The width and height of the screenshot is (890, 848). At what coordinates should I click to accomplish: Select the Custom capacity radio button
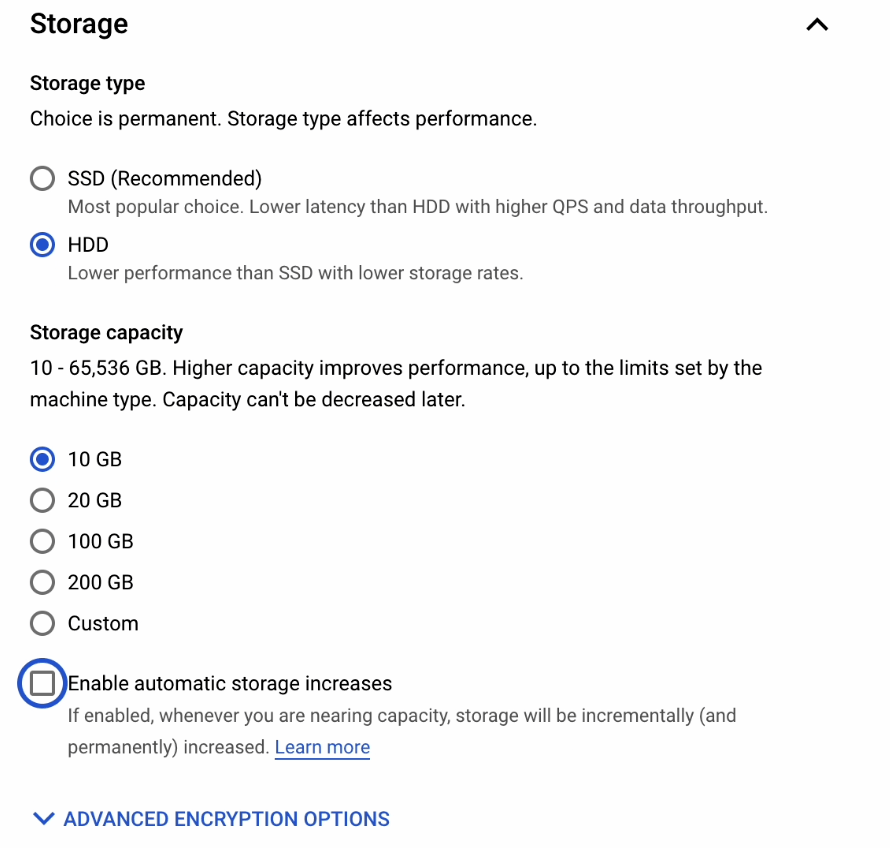click(42, 624)
